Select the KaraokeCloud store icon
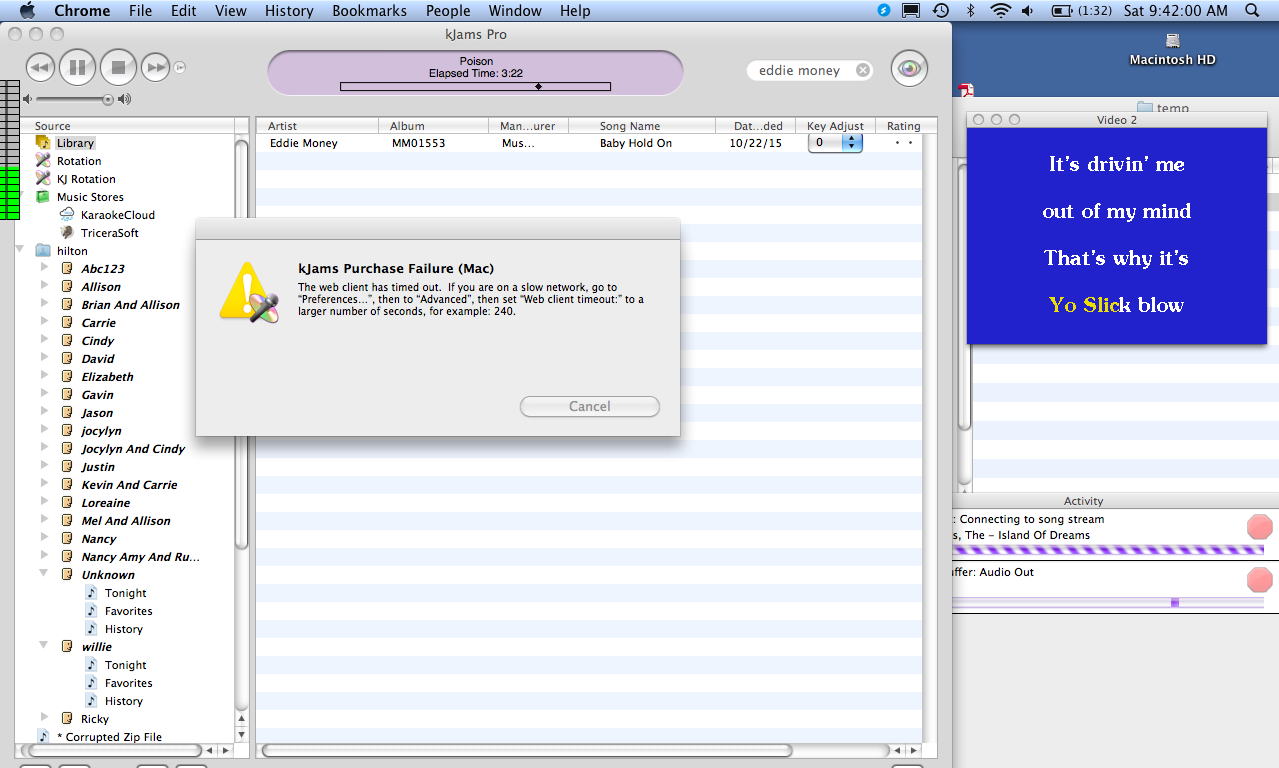The height and width of the screenshot is (768, 1279). [67, 215]
